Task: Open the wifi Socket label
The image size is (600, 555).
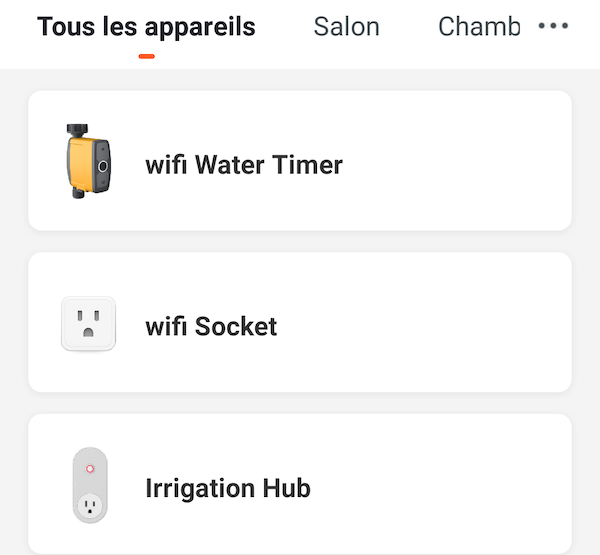Action: click(211, 326)
